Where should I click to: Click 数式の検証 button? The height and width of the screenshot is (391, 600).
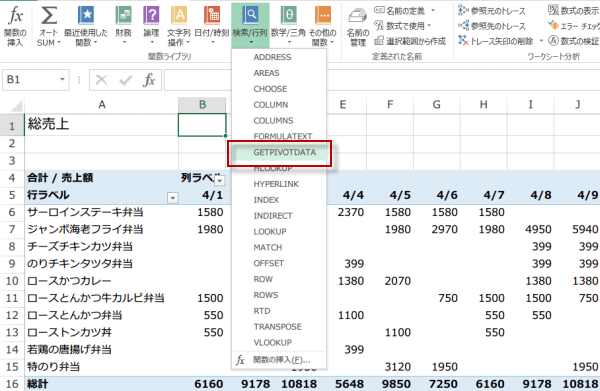(x=573, y=41)
